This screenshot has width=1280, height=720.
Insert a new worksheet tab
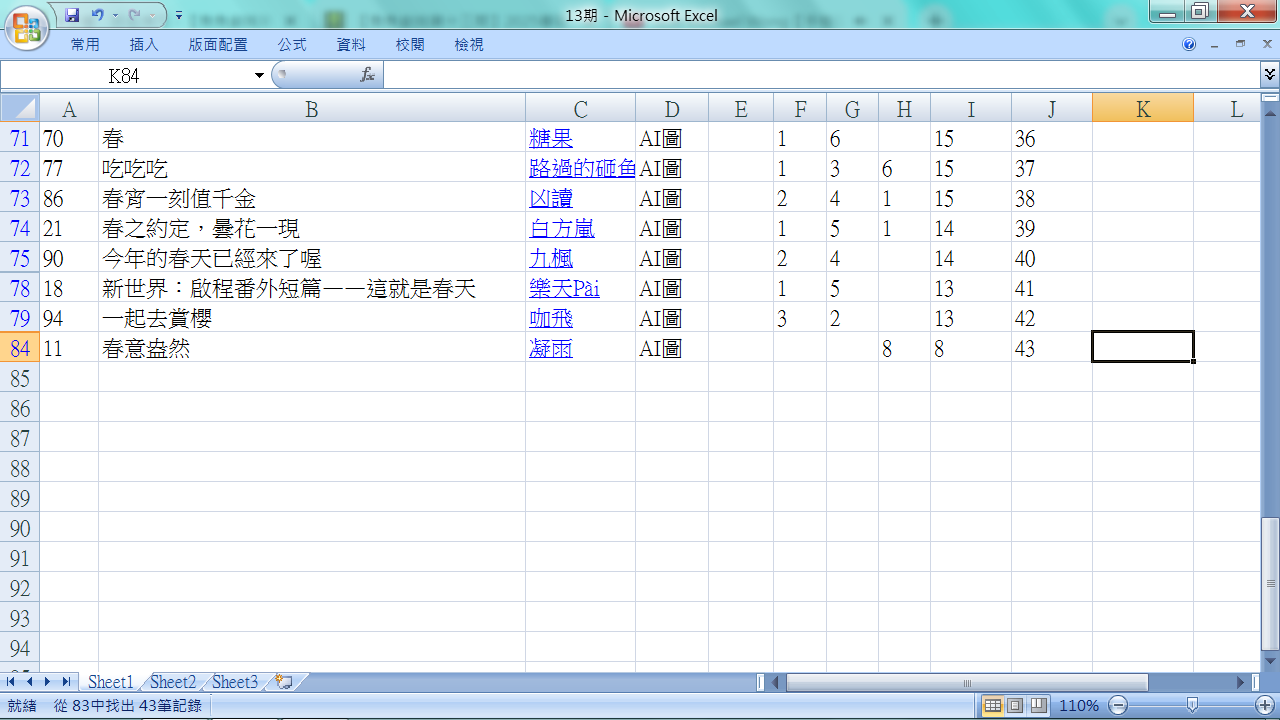point(284,682)
